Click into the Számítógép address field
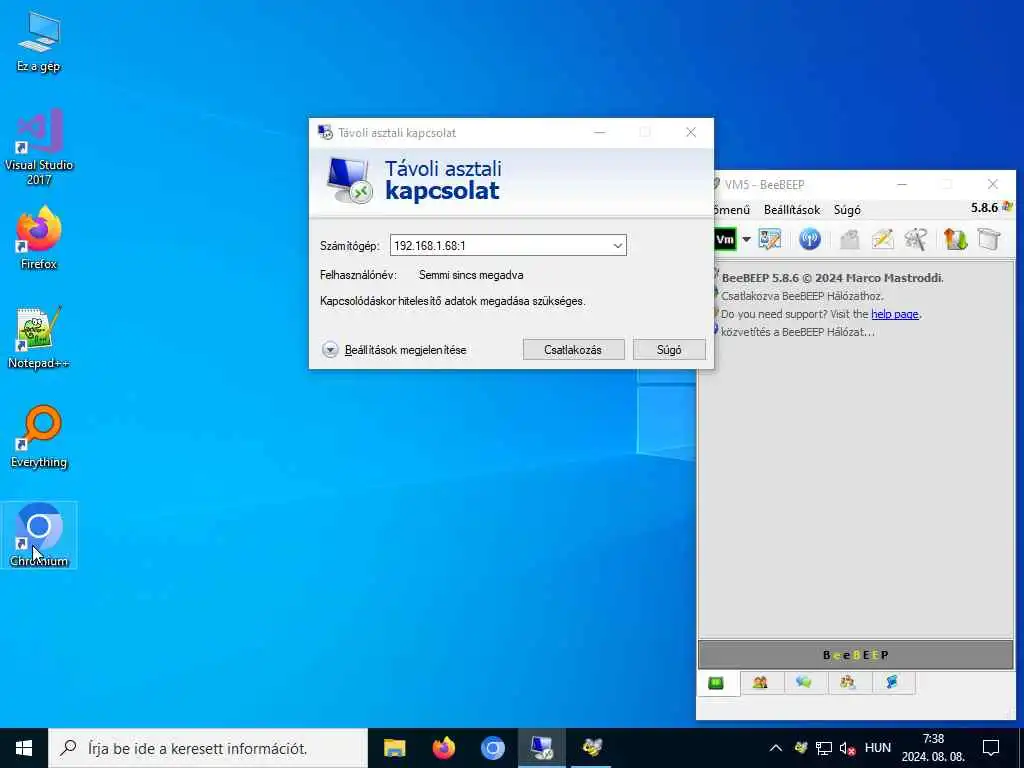 [500, 246]
